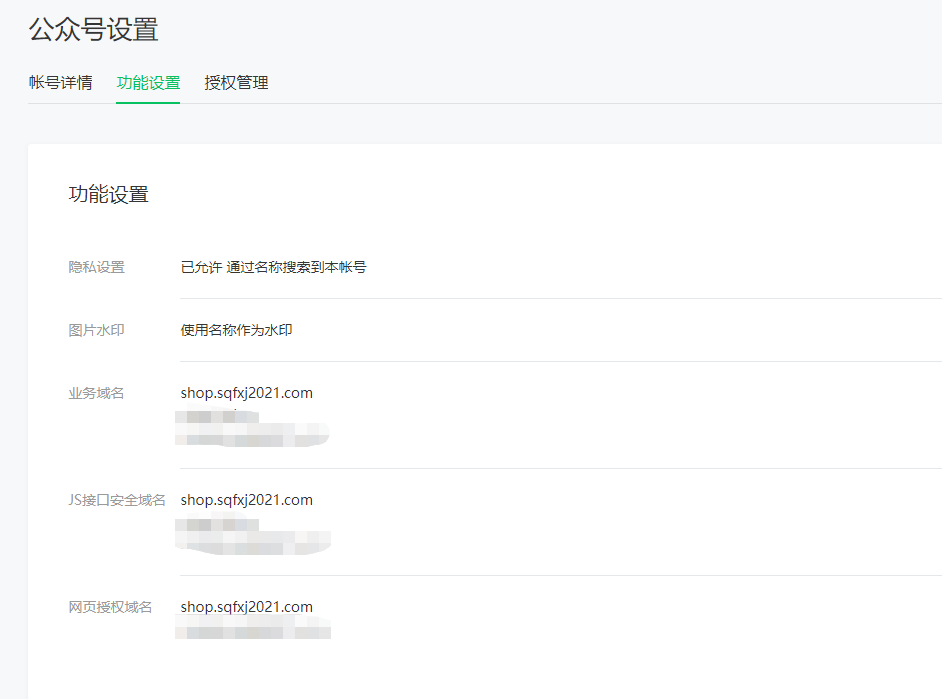
Task: Select the 图片水印 row label
Action: [96, 330]
